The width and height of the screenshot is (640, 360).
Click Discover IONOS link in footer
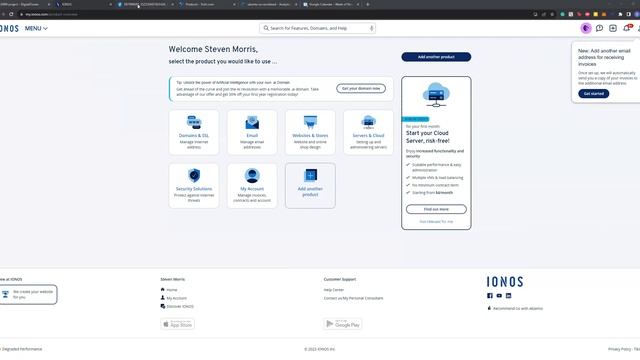180,307
